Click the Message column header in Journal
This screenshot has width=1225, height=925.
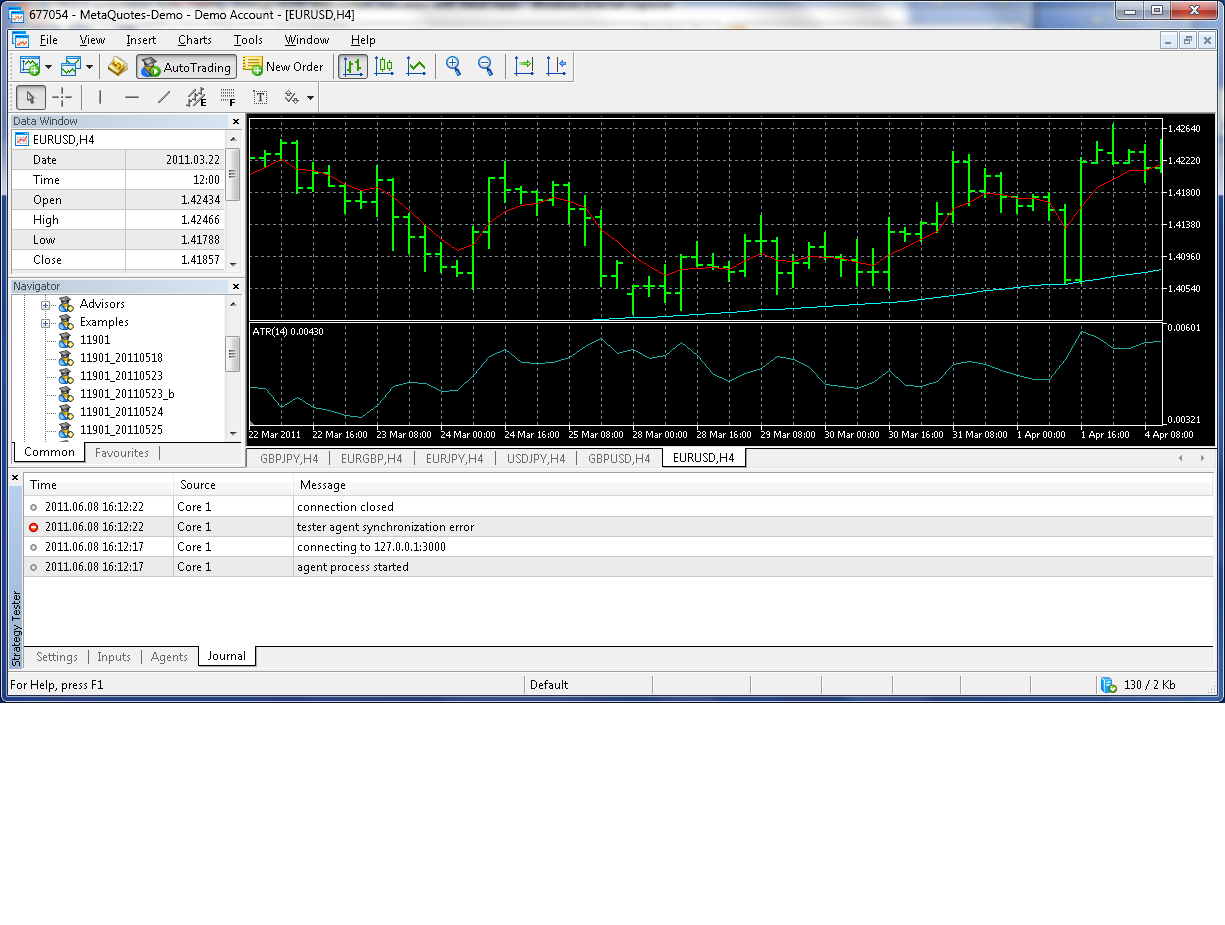(x=752, y=485)
